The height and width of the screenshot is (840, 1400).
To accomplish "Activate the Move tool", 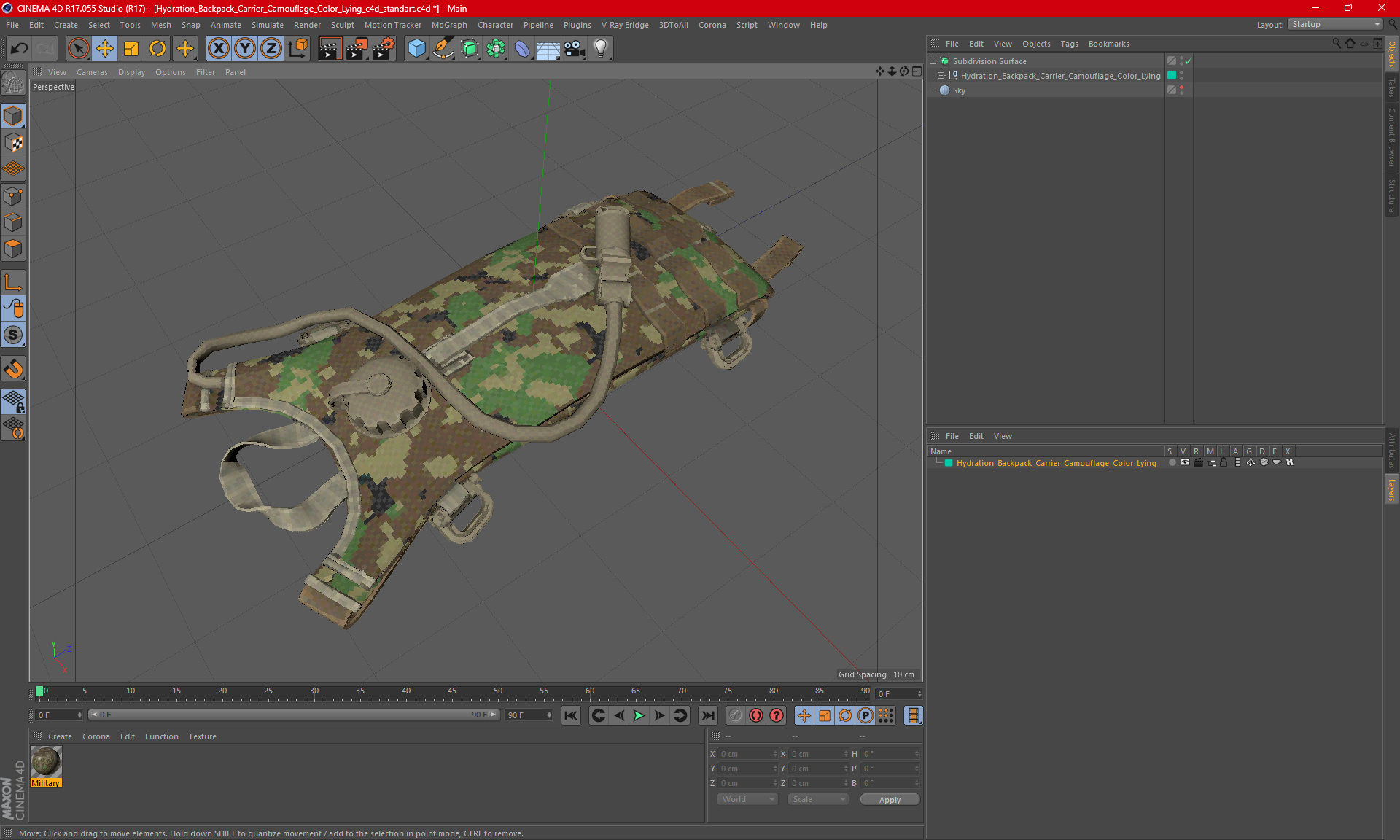I will (x=105, y=49).
